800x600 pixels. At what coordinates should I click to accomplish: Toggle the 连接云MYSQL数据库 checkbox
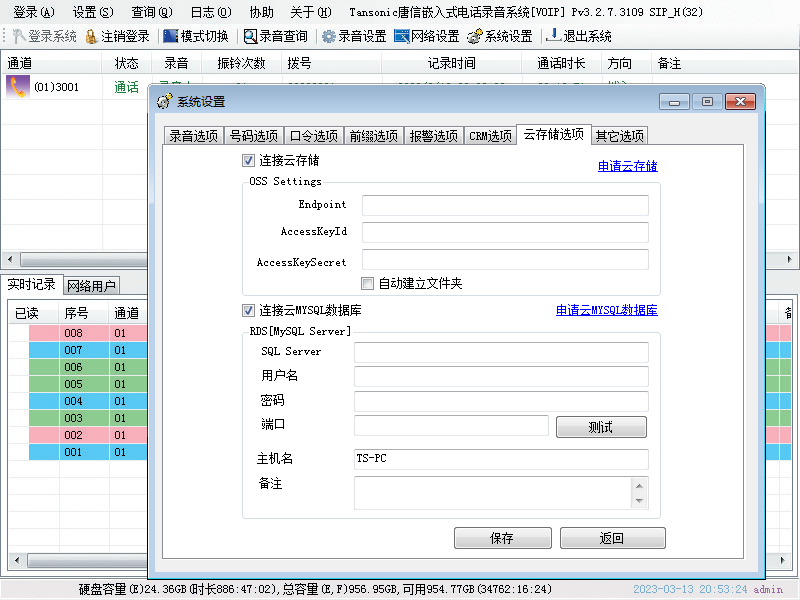pyautogui.click(x=248, y=310)
